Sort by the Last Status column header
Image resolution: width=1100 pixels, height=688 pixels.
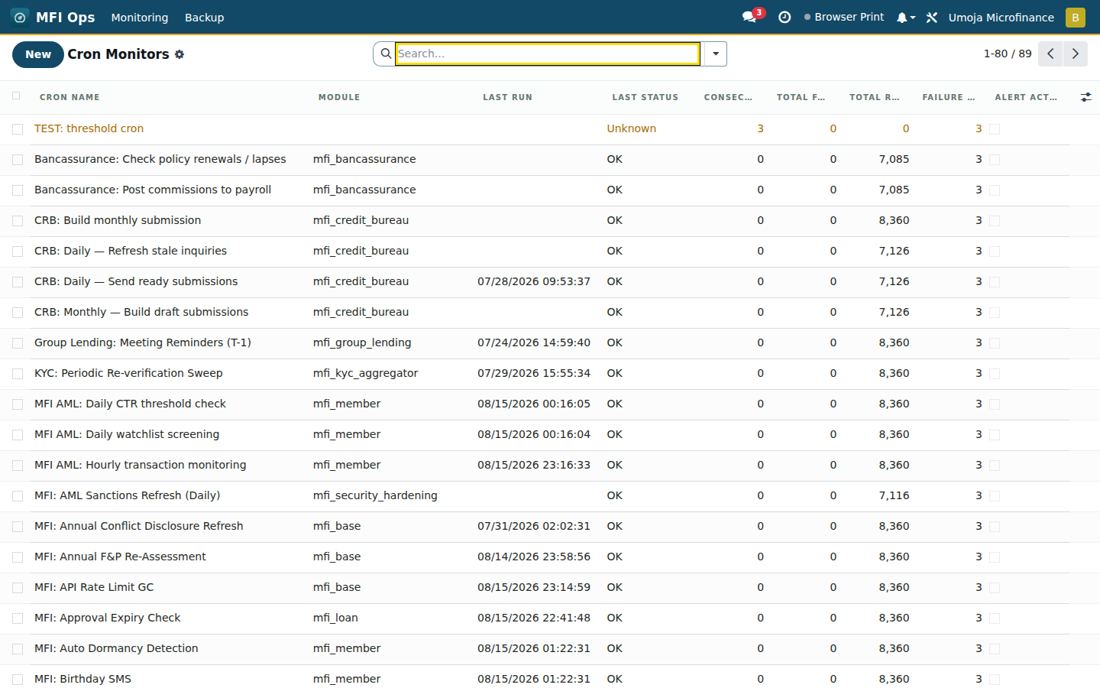point(645,97)
